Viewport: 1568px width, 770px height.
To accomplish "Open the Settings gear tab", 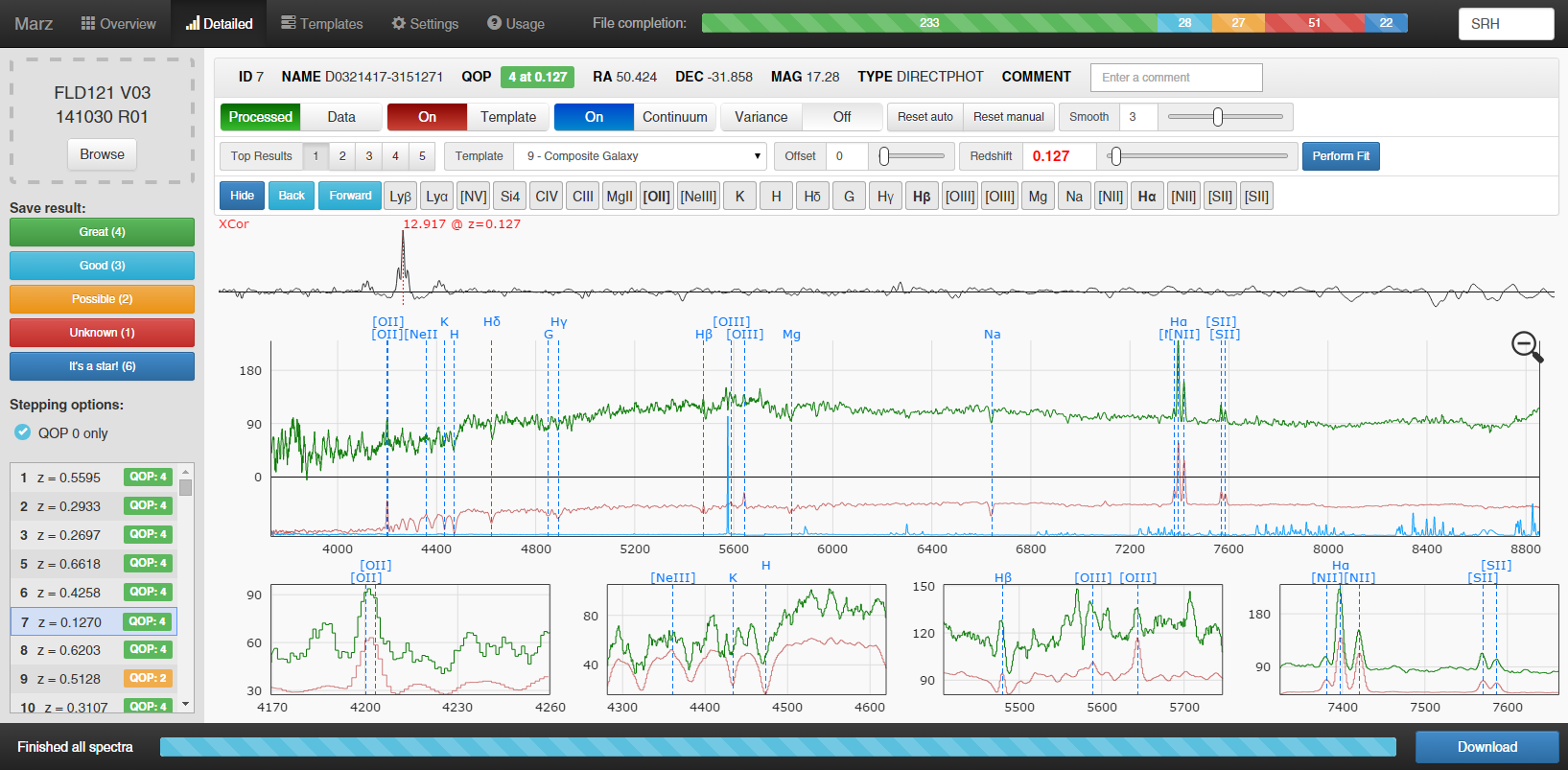I will click(x=425, y=23).
